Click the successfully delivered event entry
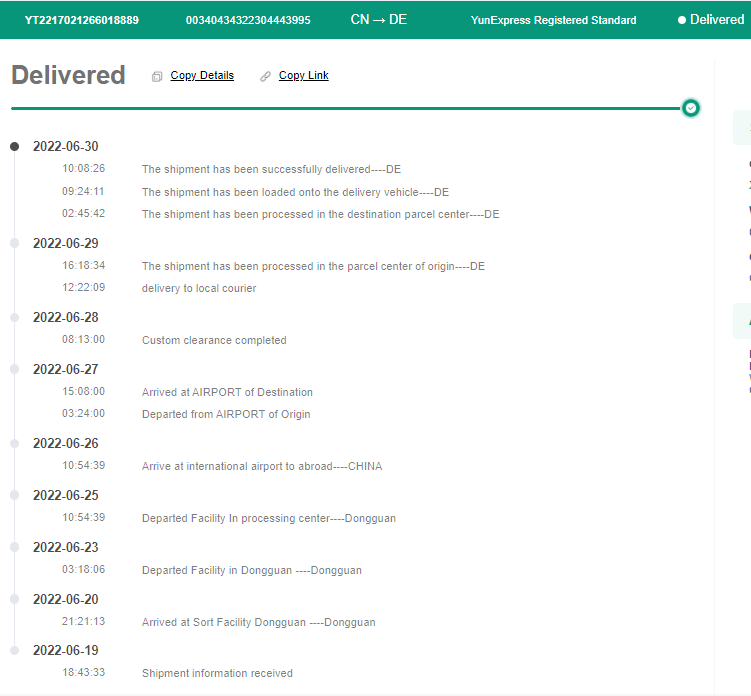Viewport: 751px width, 696px height. click(271, 170)
